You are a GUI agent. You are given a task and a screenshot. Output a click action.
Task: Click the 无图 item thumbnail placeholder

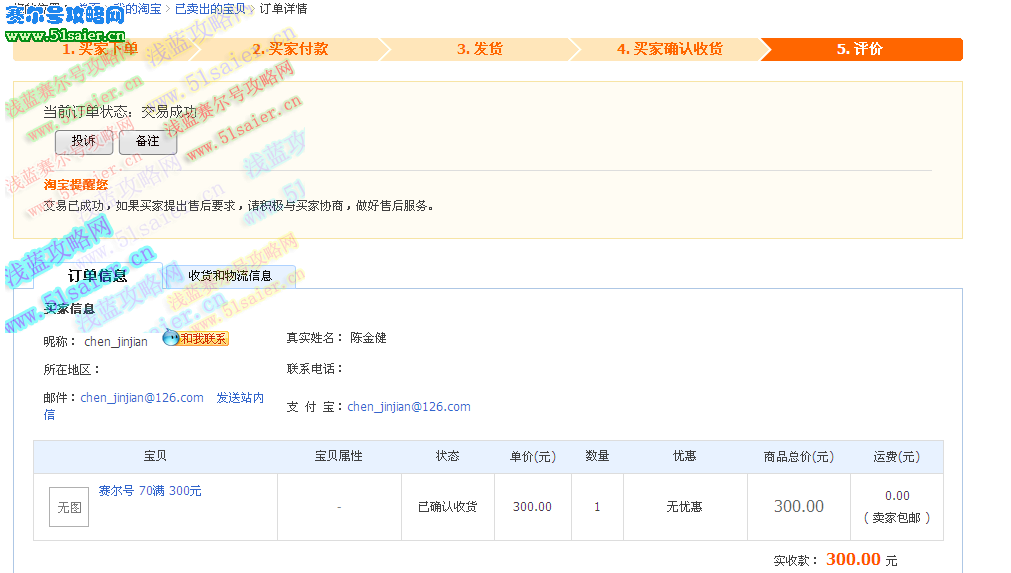(x=69, y=507)
